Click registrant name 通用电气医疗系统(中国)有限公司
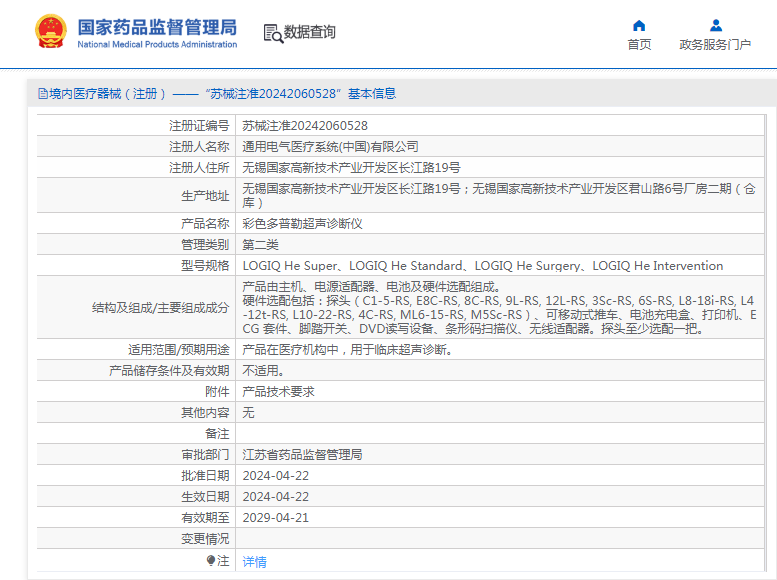Viewport: 777px width, 580px height. (x=330, y=147)
